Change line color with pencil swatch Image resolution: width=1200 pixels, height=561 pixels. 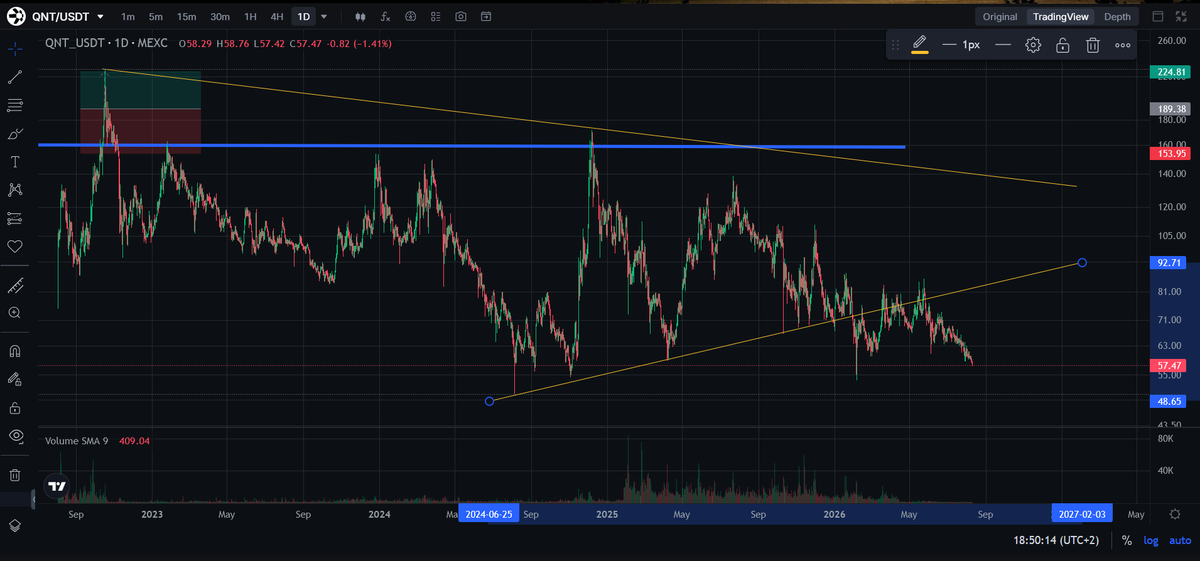click(x=920, y=45)
